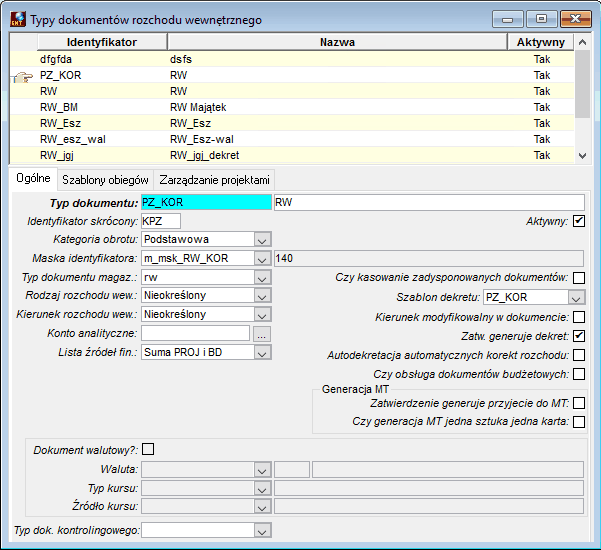The width and height of the screenshot is (601, 550).
Task: Open the Typ kursu dropdown
Action: click(x=262, y=489)
